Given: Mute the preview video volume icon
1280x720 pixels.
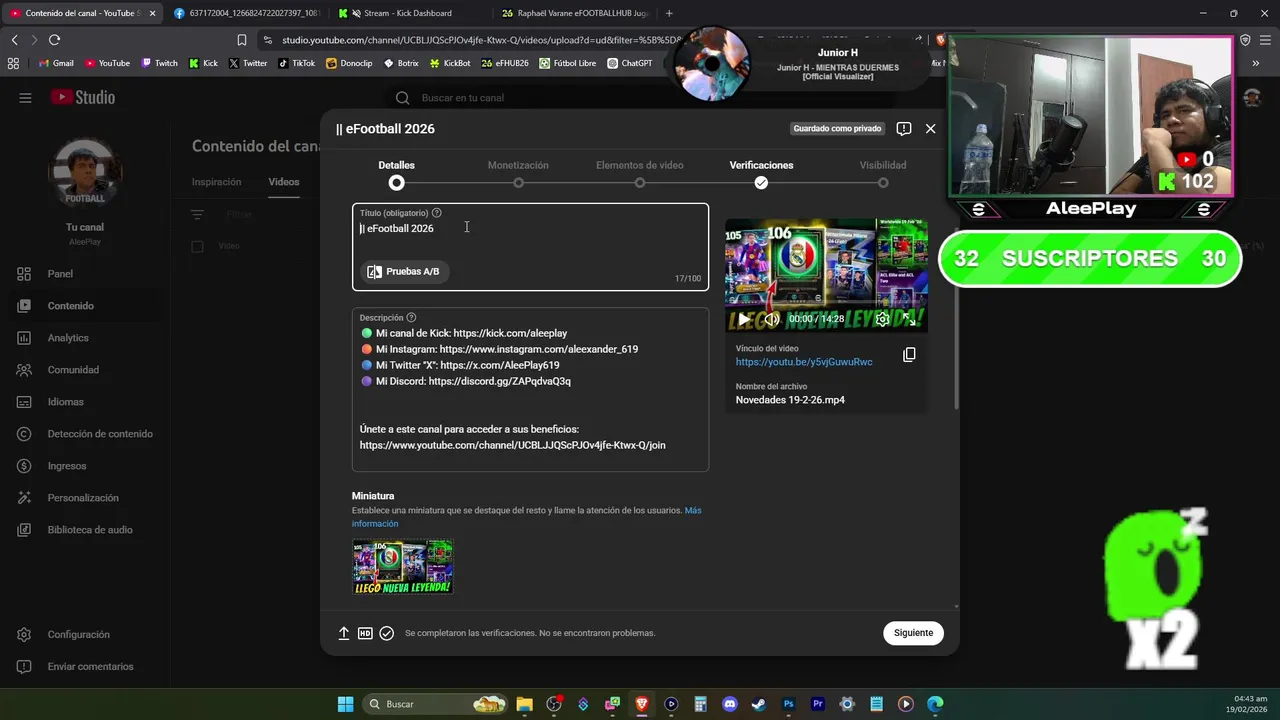Looking at the screenshot, I should [772, 319].
